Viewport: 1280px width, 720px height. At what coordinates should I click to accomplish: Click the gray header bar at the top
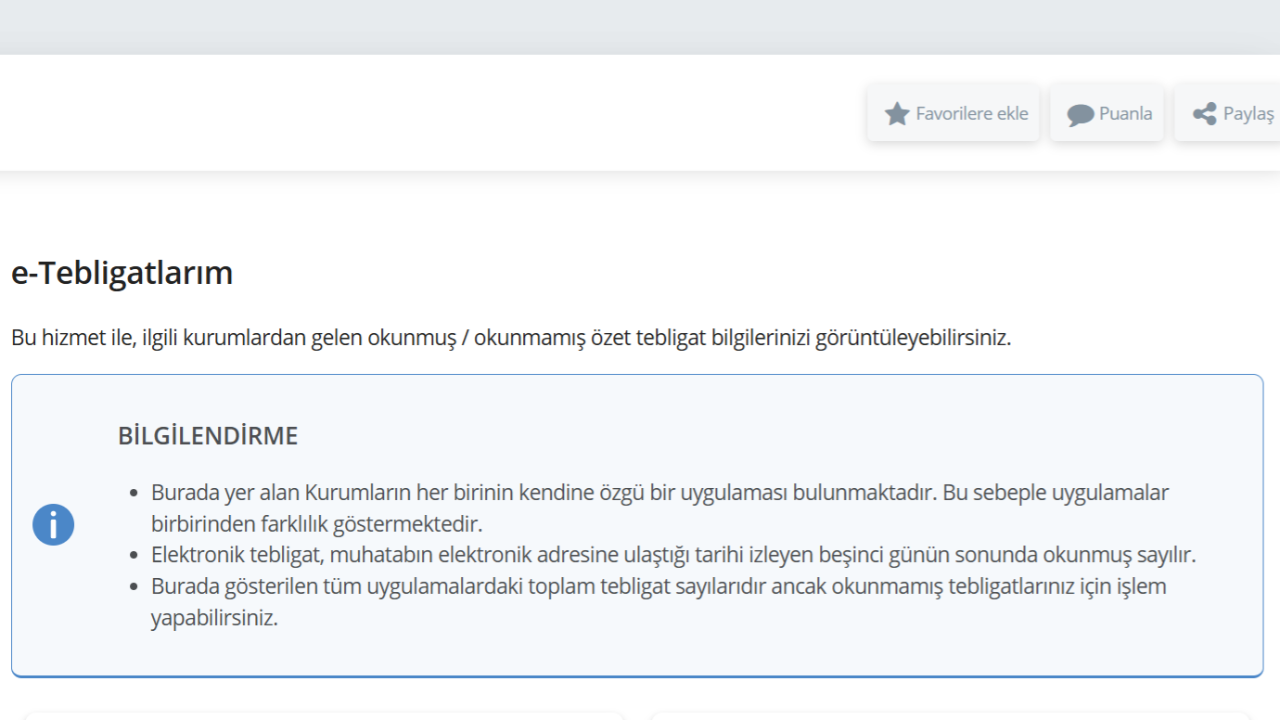pyautogui.click(x=640, y=27)
